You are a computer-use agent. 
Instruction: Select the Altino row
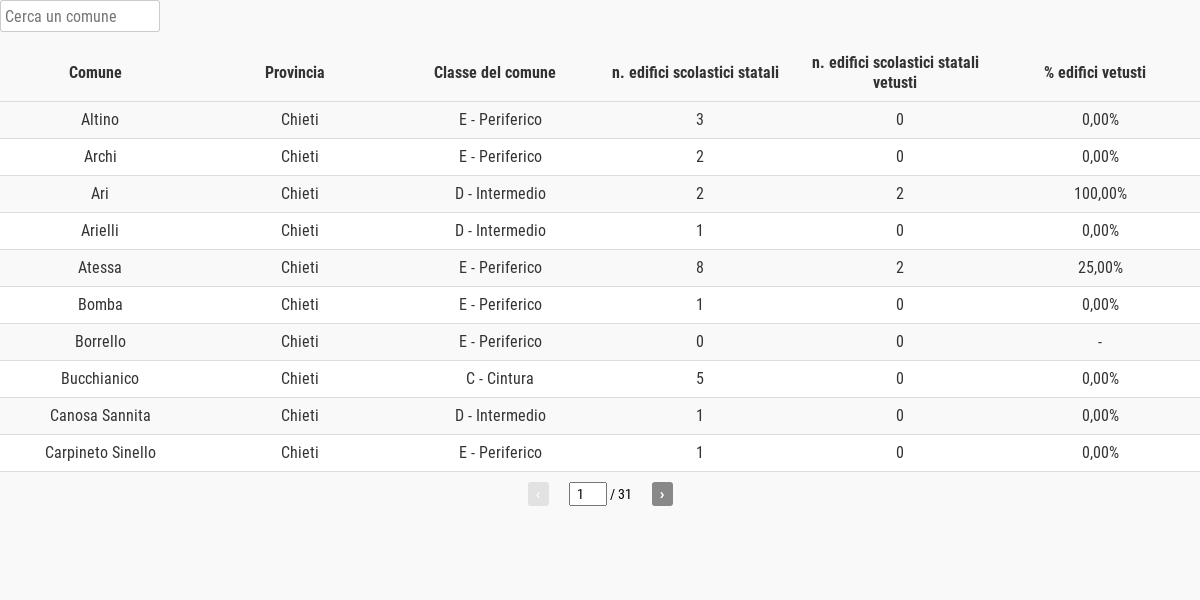(x=600, y=120)
